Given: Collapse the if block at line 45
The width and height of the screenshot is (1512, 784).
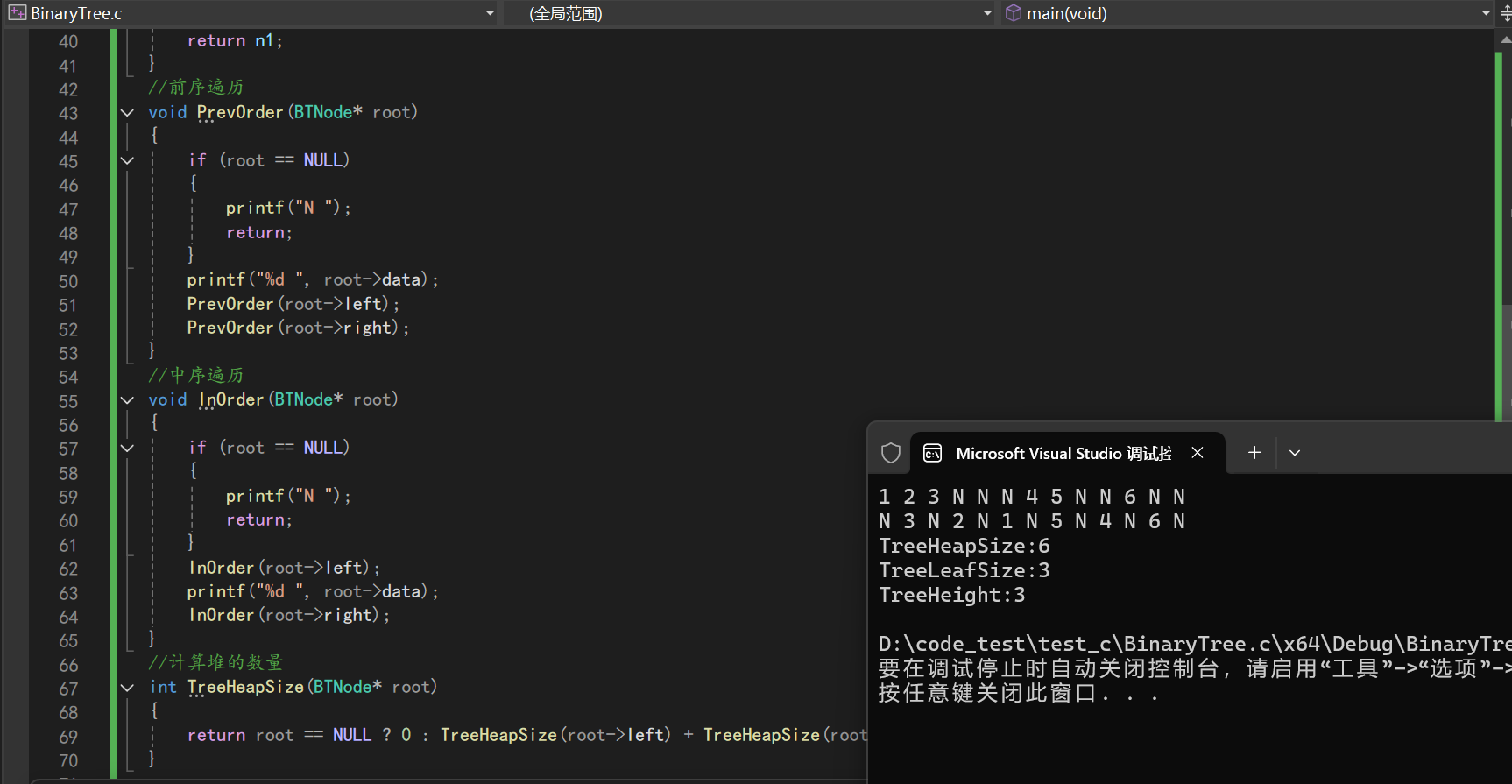Looking at the screenshot, I should [127, 160].
